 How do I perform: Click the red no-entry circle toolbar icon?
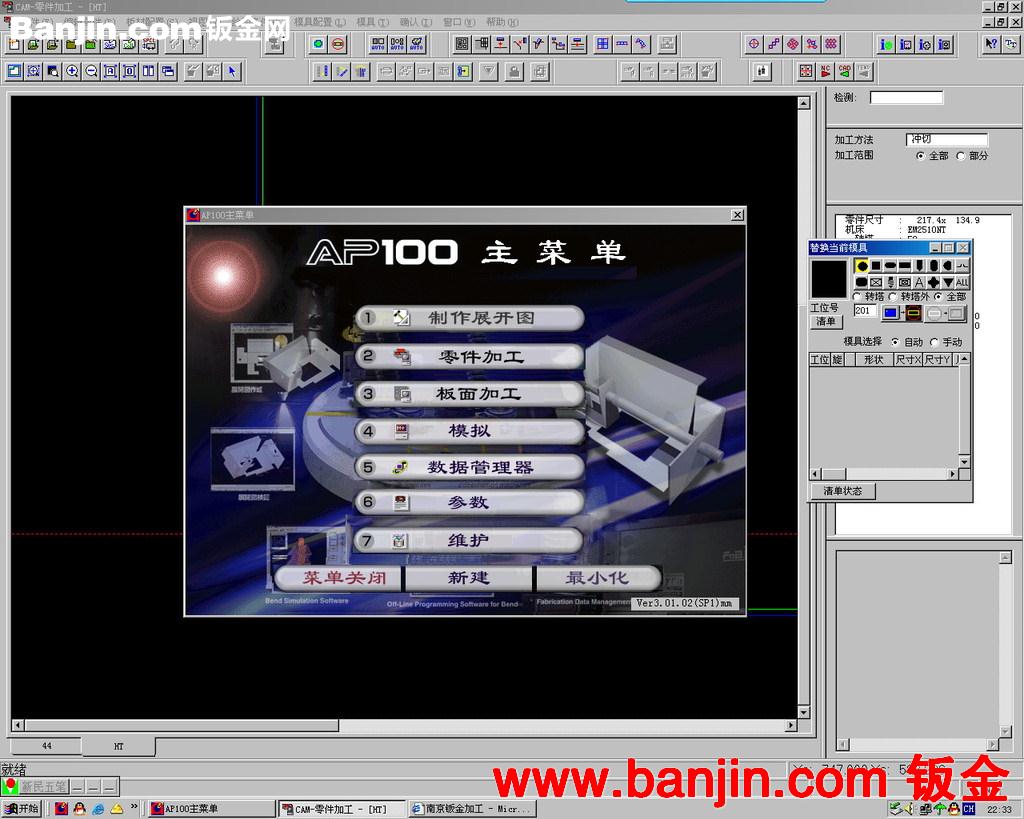click(338, 44)
